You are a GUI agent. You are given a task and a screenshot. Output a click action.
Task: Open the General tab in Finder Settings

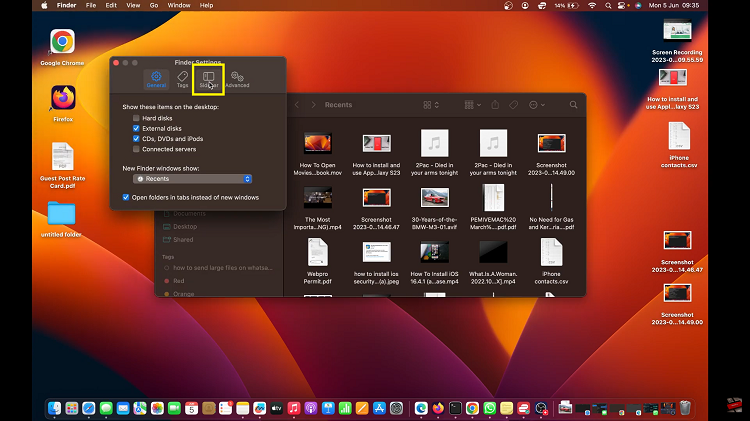pyautogui.click(x=156, y=79)
